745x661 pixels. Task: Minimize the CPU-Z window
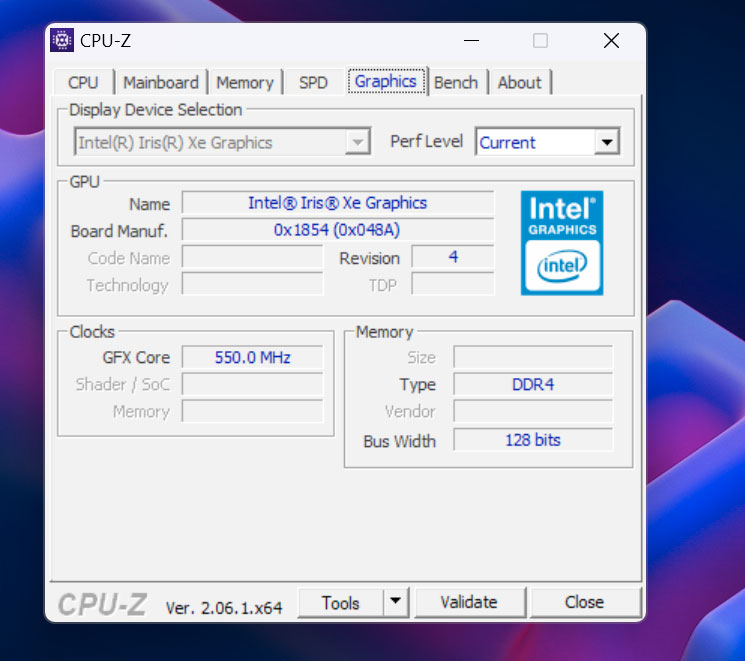(x=471, y=41)
